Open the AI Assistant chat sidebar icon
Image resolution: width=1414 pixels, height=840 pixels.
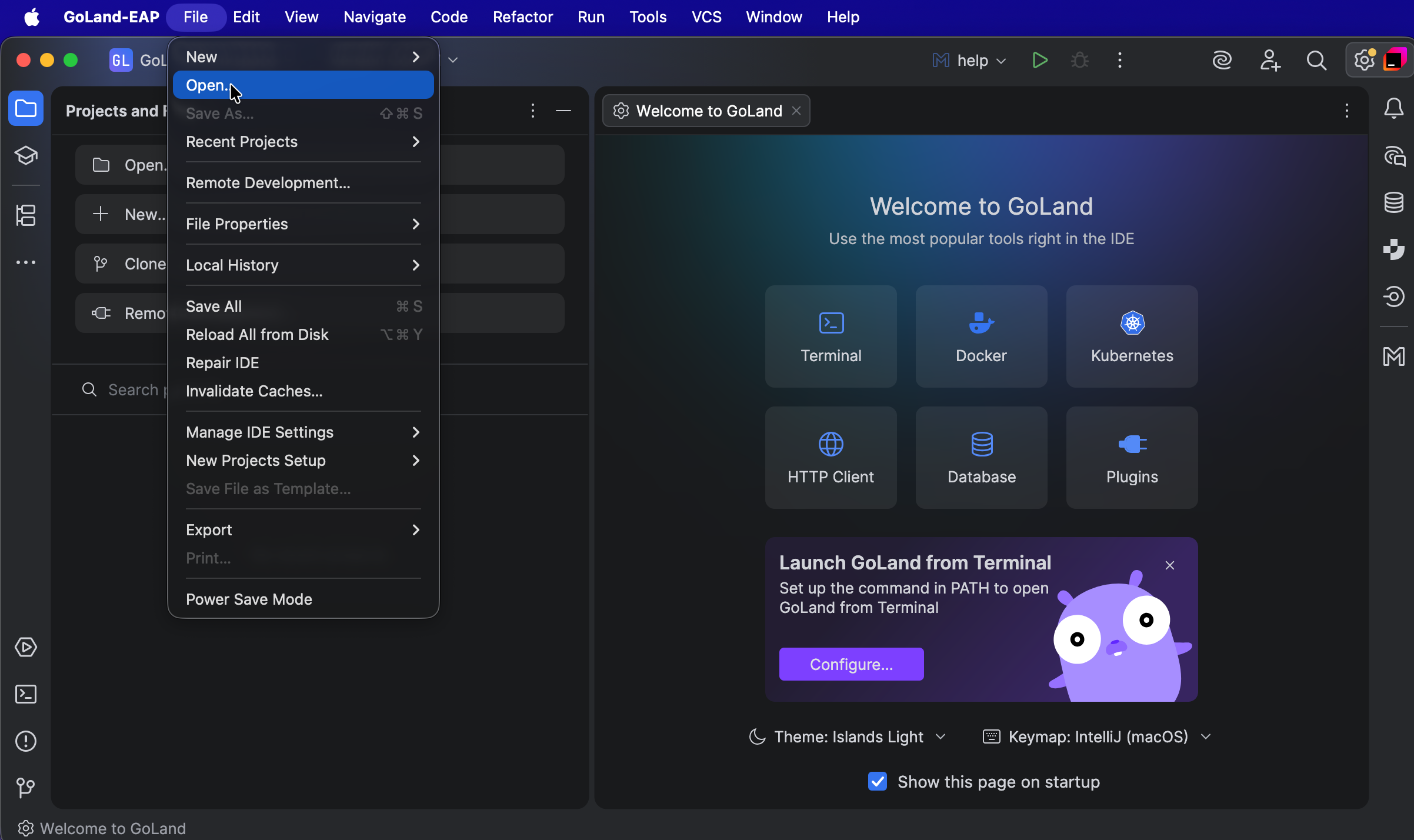(x=1393, y=155)
